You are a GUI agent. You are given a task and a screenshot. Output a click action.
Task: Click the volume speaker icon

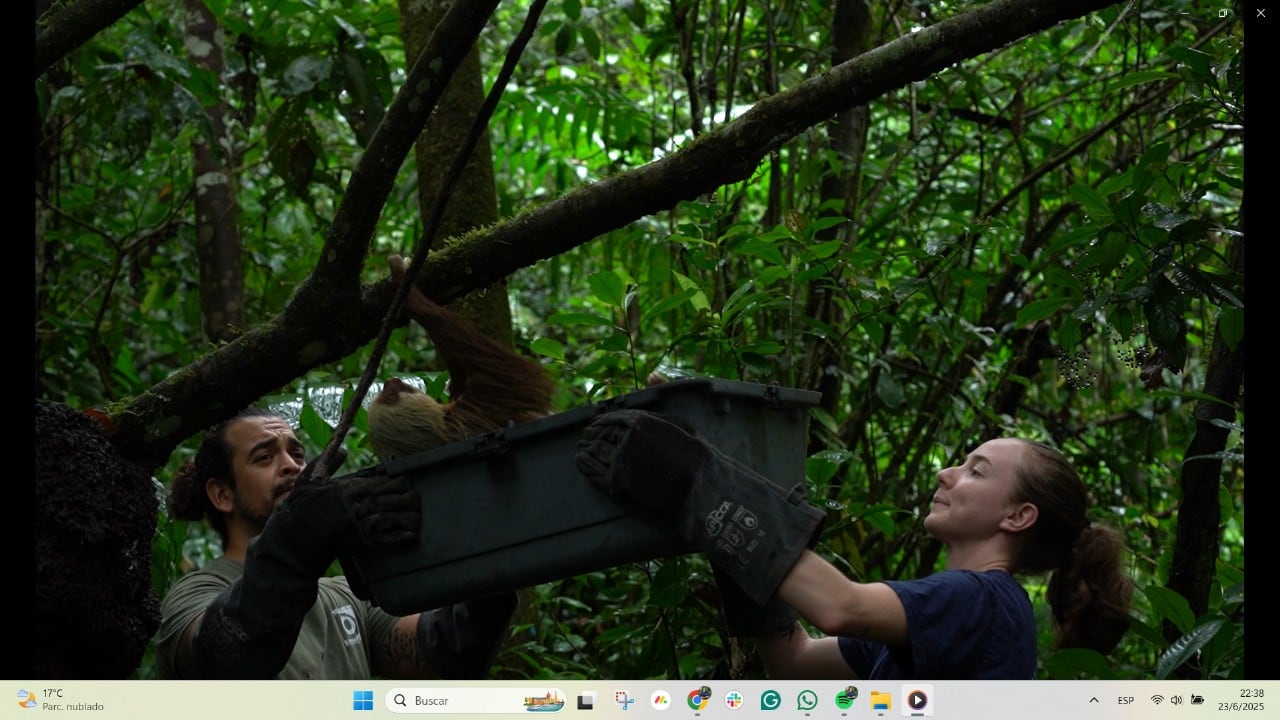[1176, 700]
